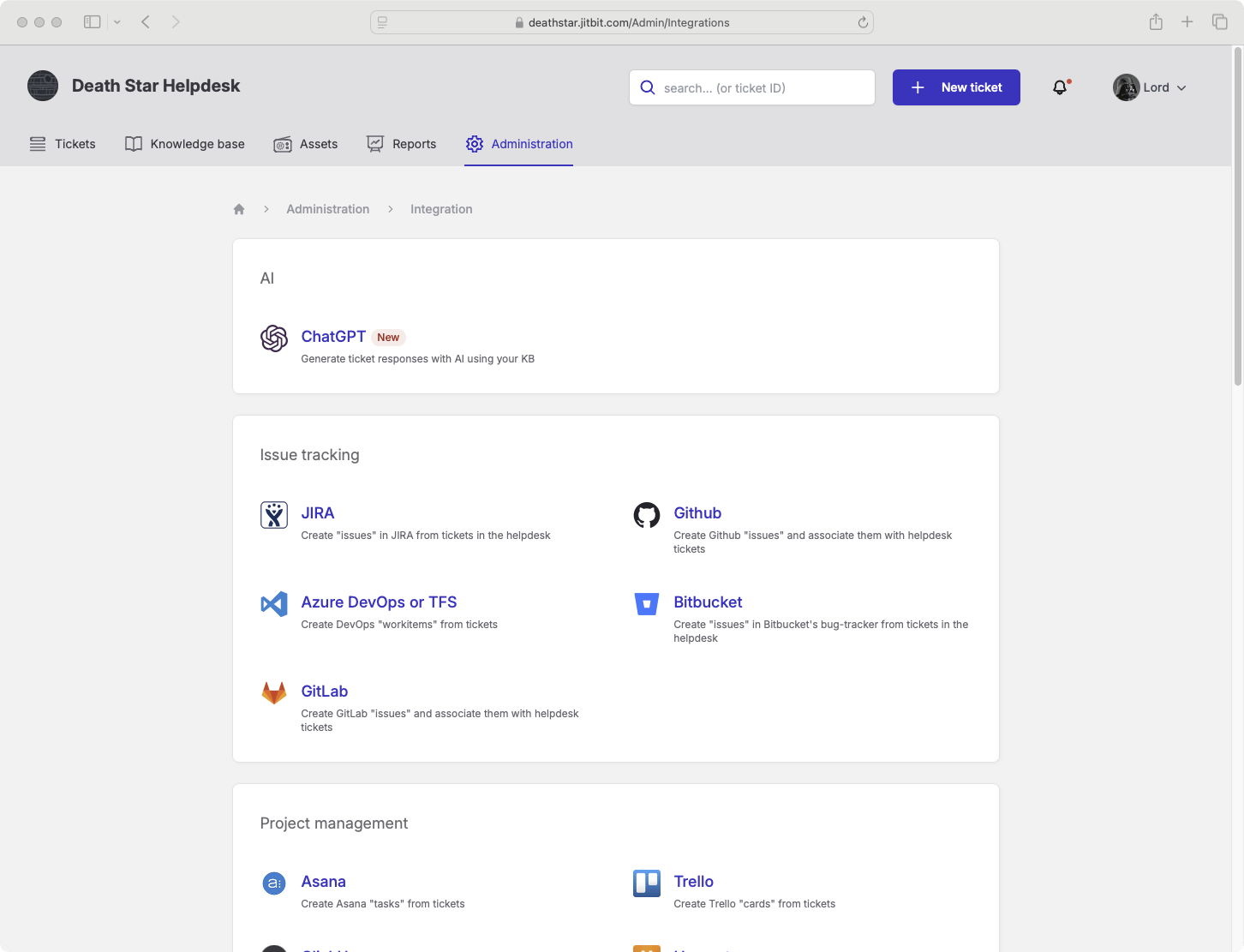Click 'Create DevOps "workitems" from tickets' text
The height and width of the screenshot is (952, 1244).
[x=399, y=625]
